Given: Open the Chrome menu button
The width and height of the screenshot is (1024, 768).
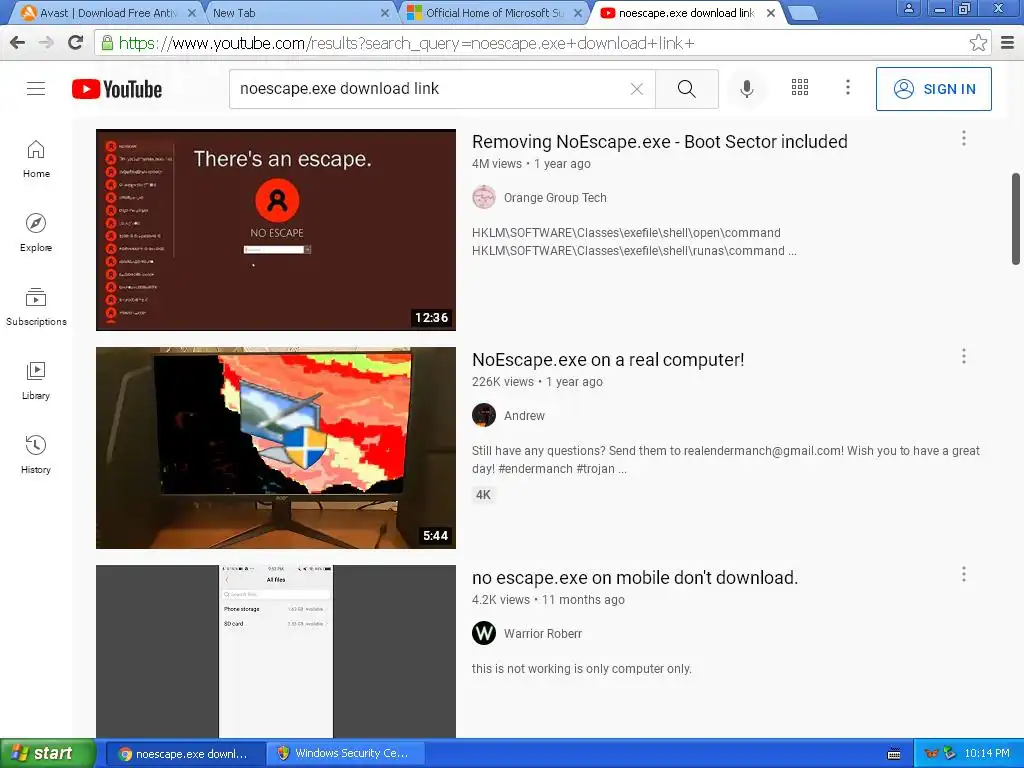Looking at the screenshot, I should coord(1008,42).
